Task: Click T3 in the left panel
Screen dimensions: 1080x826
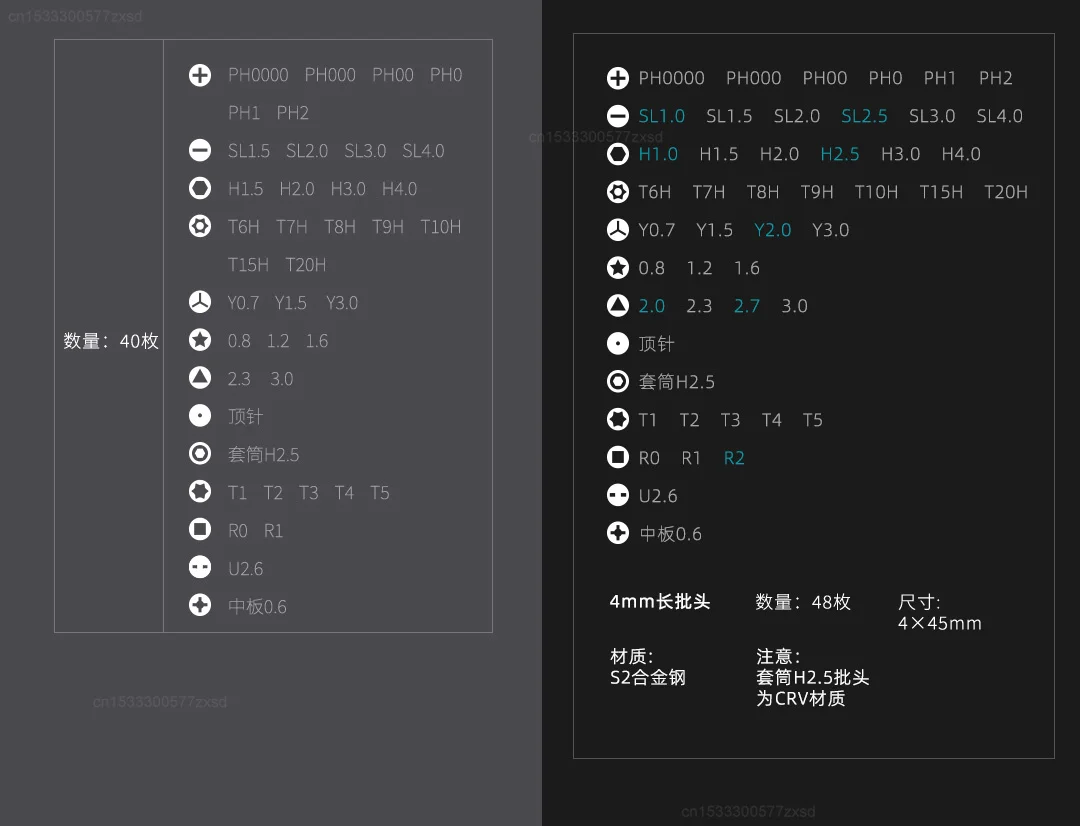Action: pyautogui.click(x=309, y=493)
